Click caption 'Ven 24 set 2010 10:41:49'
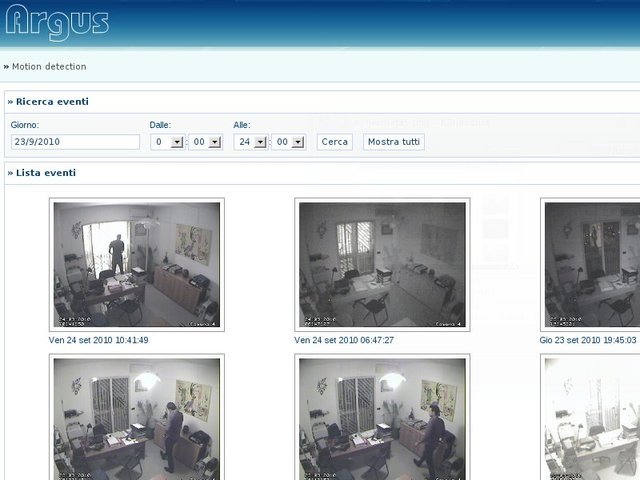The height and width of the screenshot is (480, 640). (x=98, y=340)
